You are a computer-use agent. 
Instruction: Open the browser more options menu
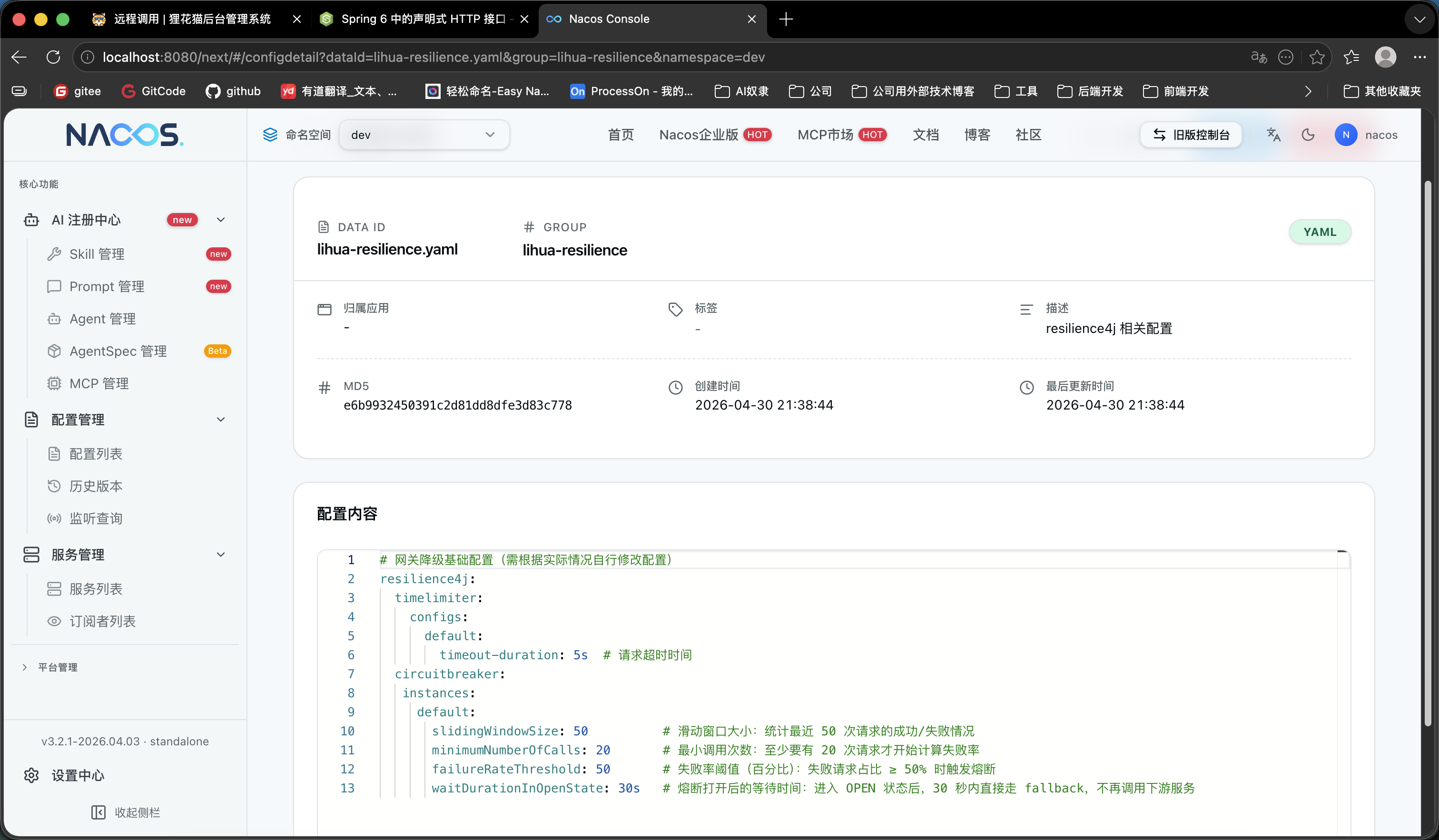pos(1420,57)
